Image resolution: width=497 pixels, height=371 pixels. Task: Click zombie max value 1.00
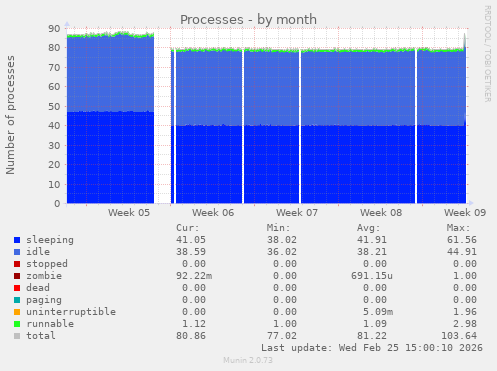pyautogui.click(x=465, y=276)
